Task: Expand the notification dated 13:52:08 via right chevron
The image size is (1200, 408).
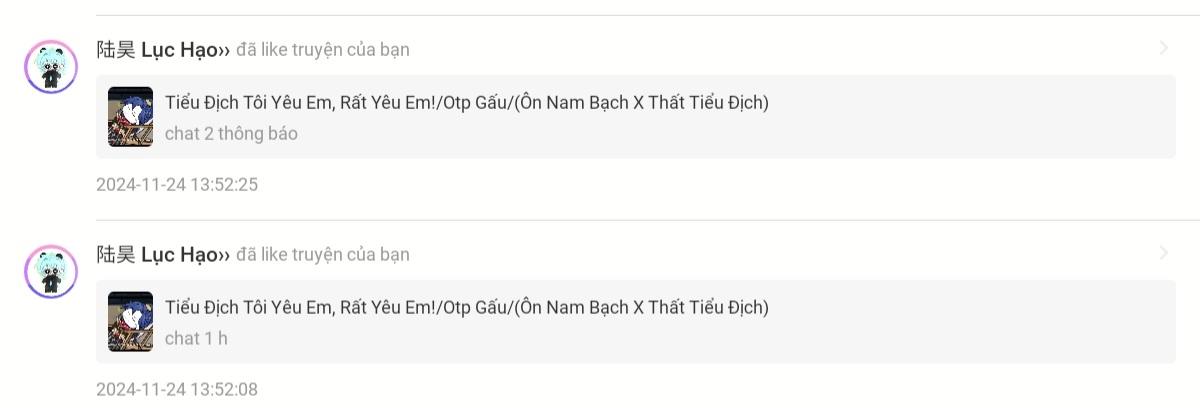Action: (x=1163, y=253)
